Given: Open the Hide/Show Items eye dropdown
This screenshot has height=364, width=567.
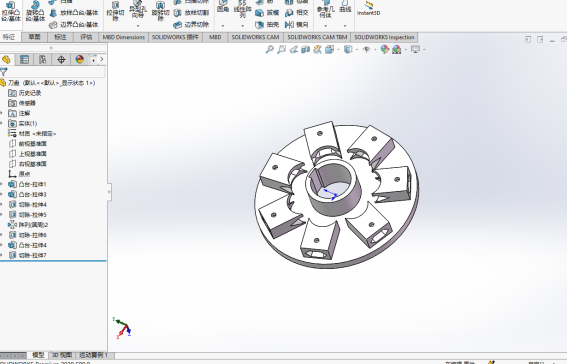Looking at the screenshot, I should 367,50.
